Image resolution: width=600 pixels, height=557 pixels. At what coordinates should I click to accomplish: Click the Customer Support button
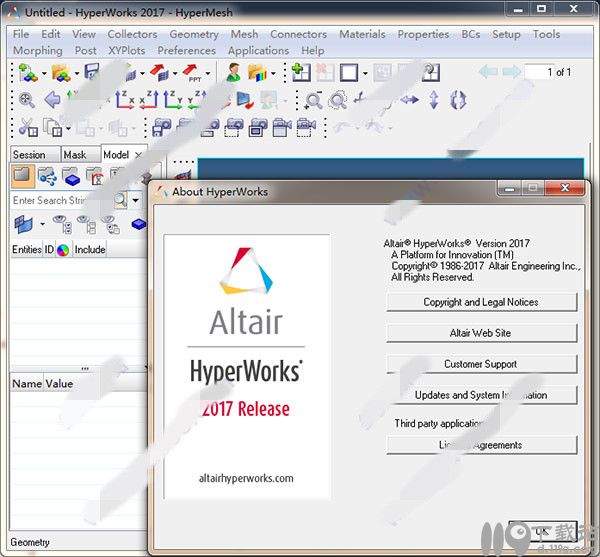(x=481, y=364)
